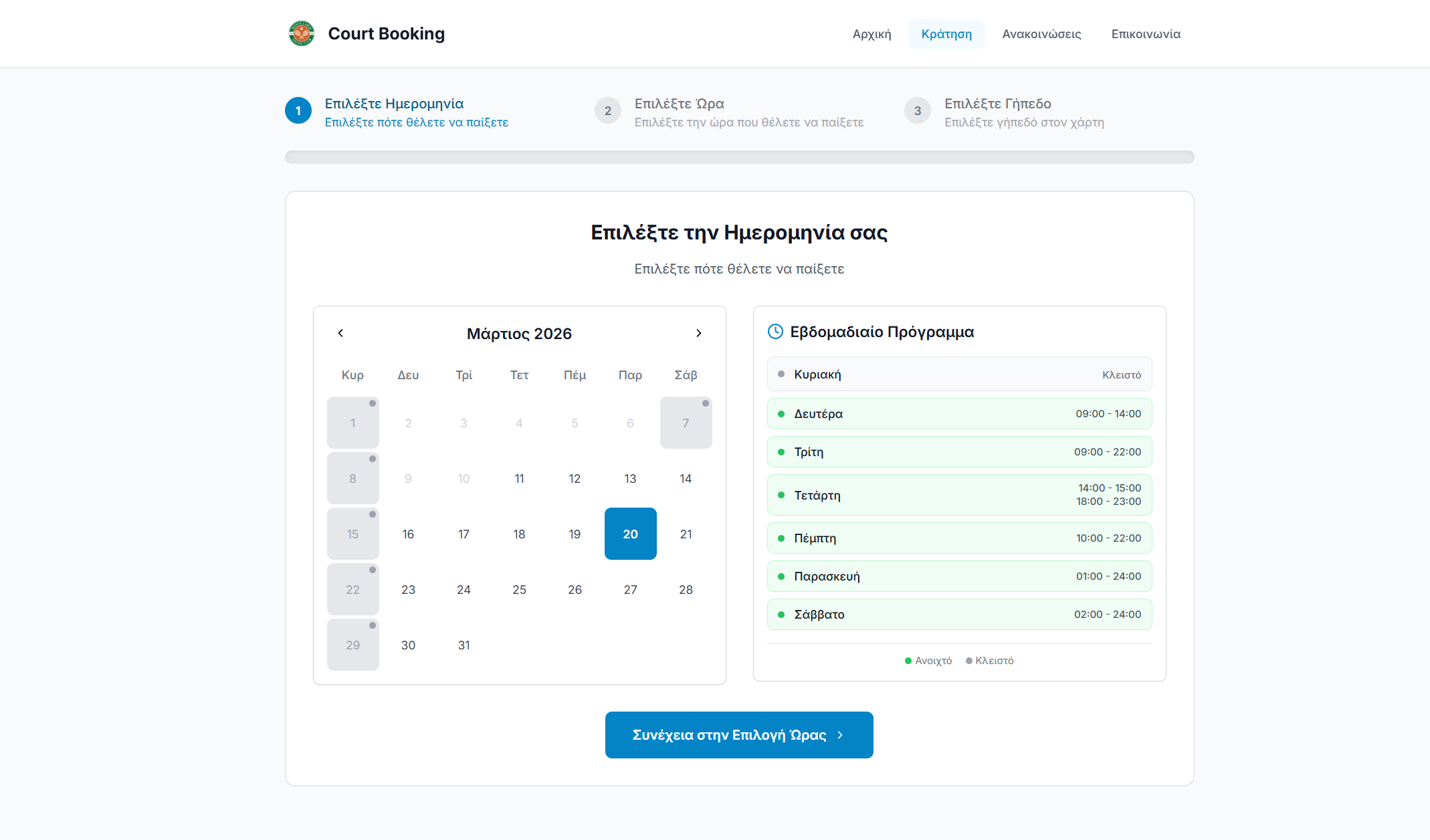Select March 18 in calendar
Viewport: 1430px width, 840px height.
coord(519,534)
